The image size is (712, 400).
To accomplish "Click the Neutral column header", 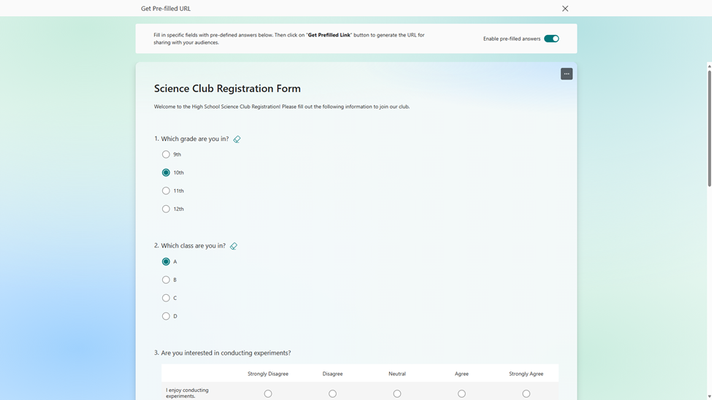I will click(x=397, y=374).
